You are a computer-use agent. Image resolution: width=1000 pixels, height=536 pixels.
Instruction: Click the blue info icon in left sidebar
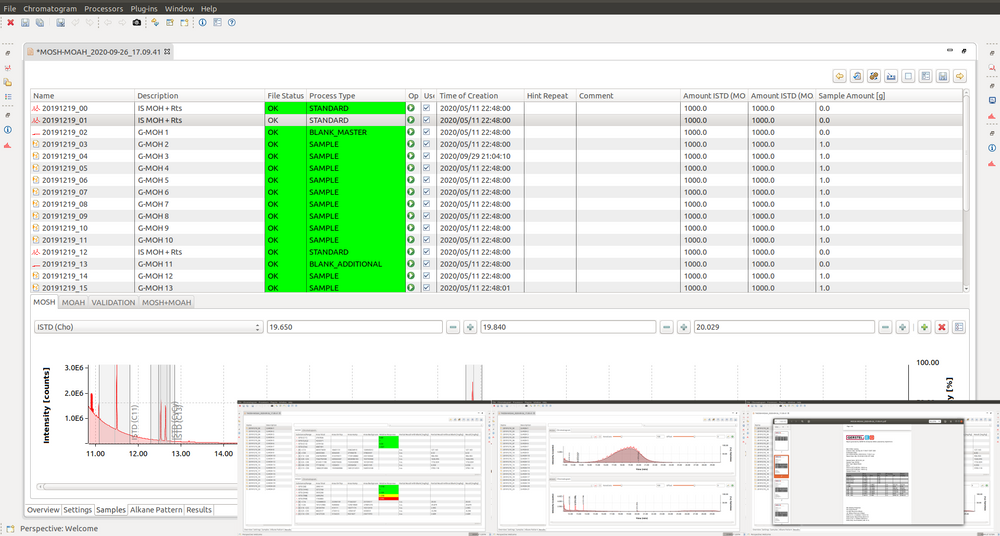pyautogui.click(x=8, y=130)
